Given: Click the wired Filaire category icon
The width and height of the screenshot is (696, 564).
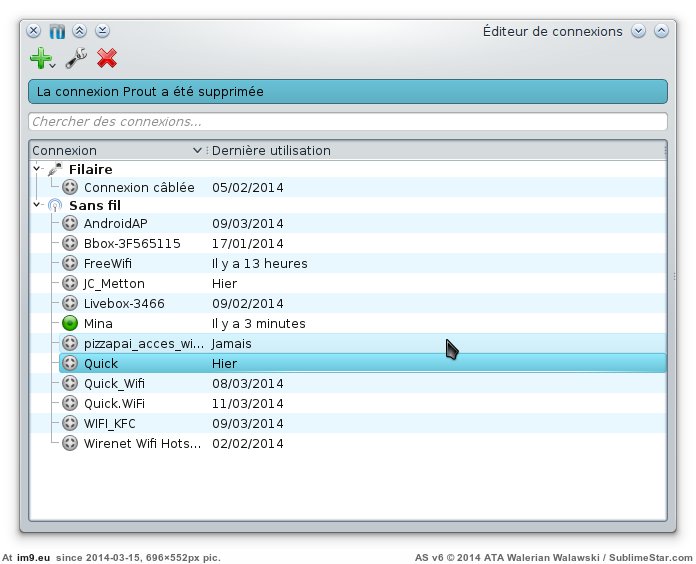Looking at the screenshot, I should 55,169.
